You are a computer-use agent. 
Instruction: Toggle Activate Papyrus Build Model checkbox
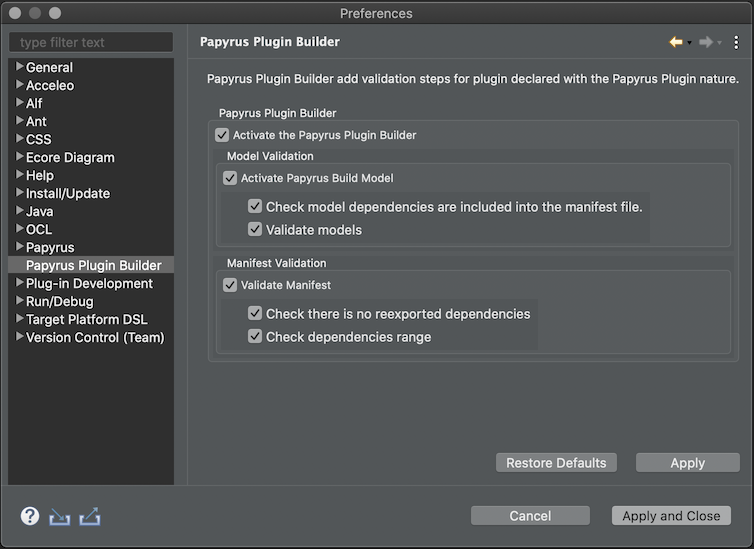pos(230,178)
